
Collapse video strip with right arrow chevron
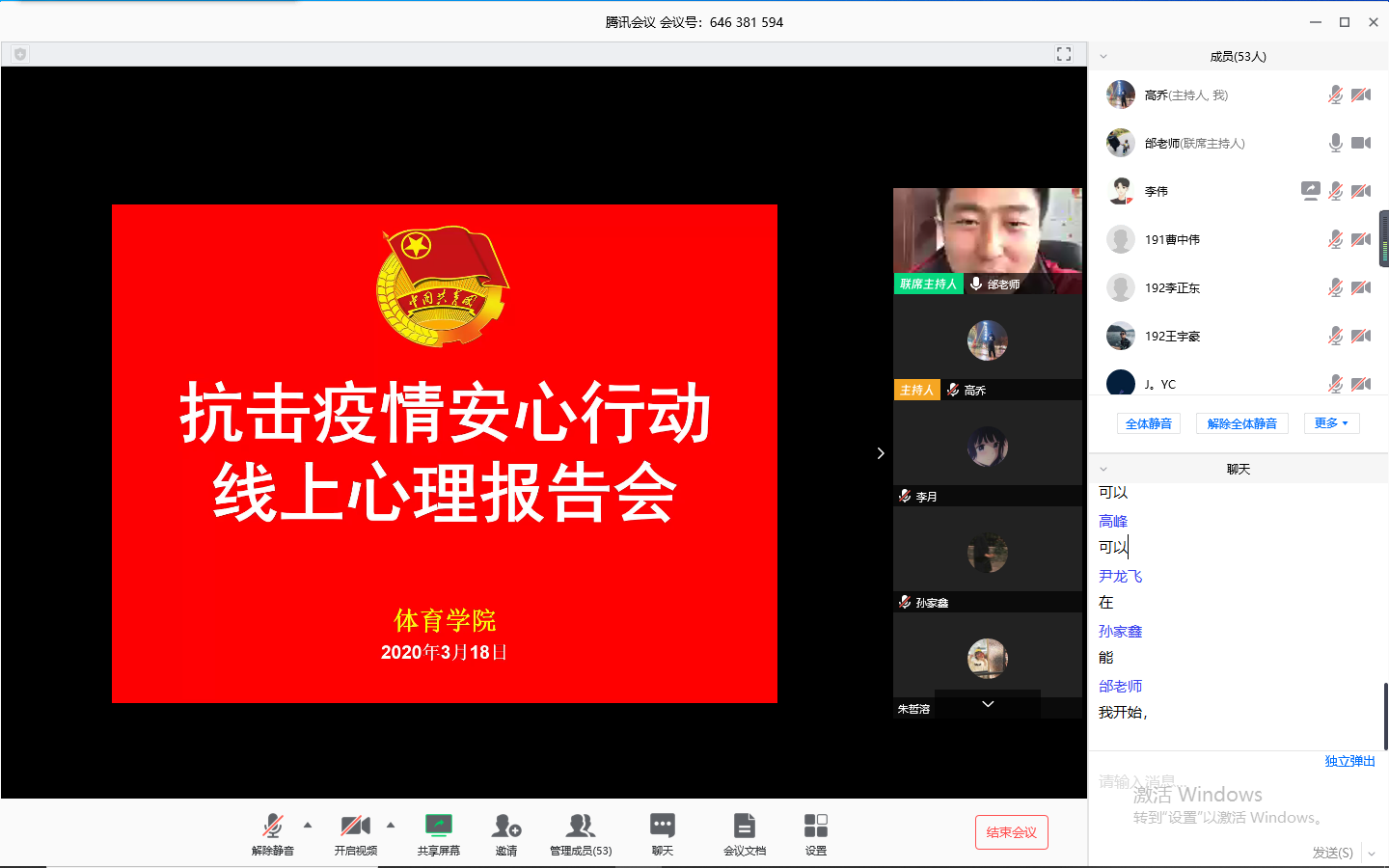pyautogui.click(x=881, y=453)
